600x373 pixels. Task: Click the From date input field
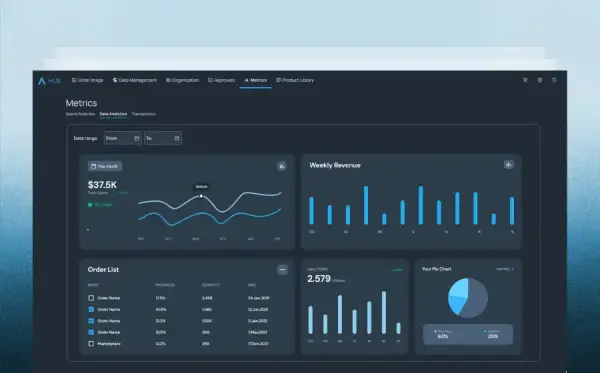pos(122,138)
